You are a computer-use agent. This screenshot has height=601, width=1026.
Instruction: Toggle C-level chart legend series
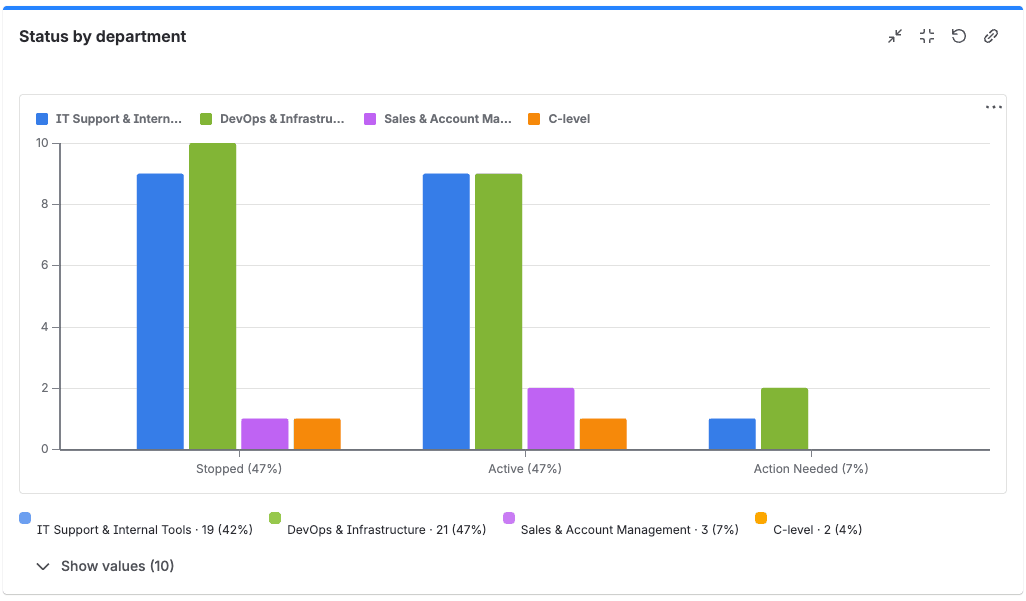click(559, 119)
